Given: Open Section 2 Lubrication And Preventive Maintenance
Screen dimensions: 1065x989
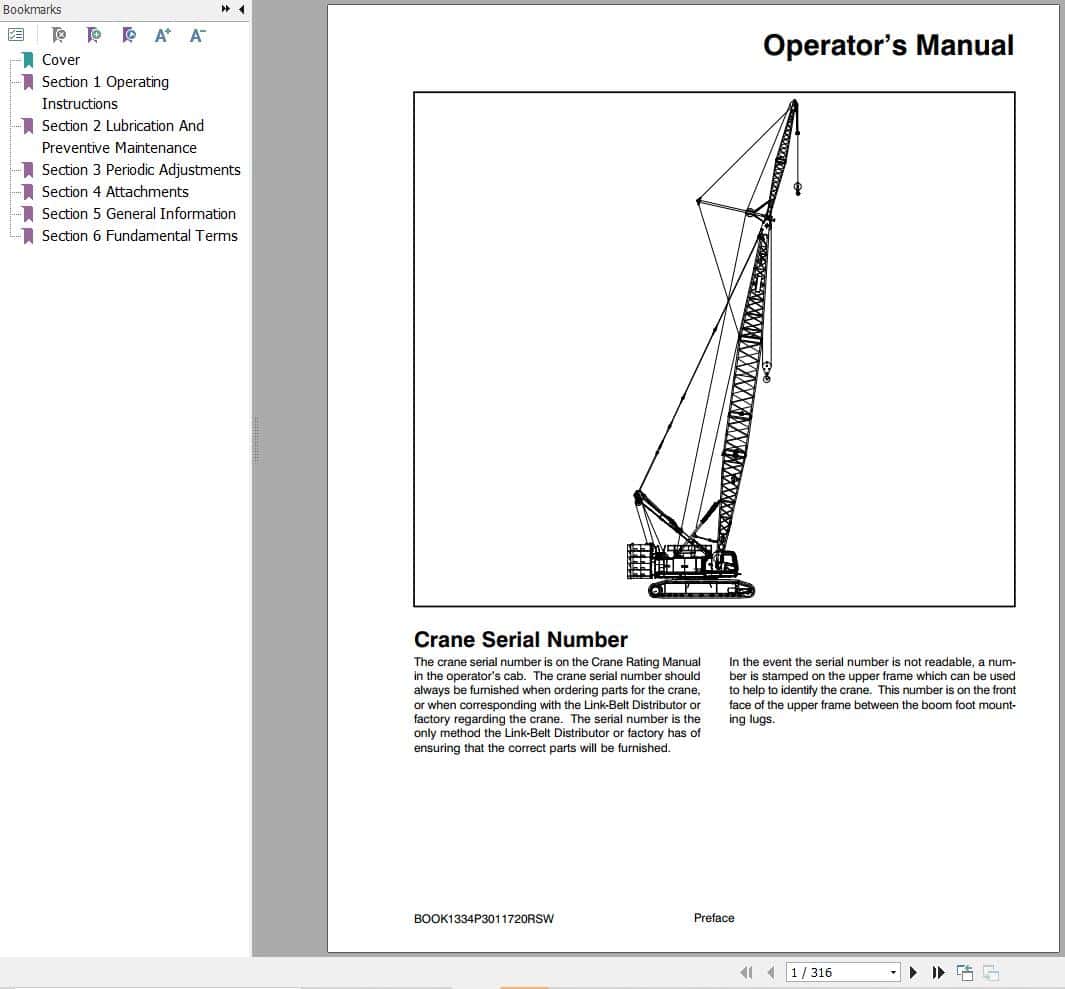Looking at the screenshot, I should pos(122,126).
